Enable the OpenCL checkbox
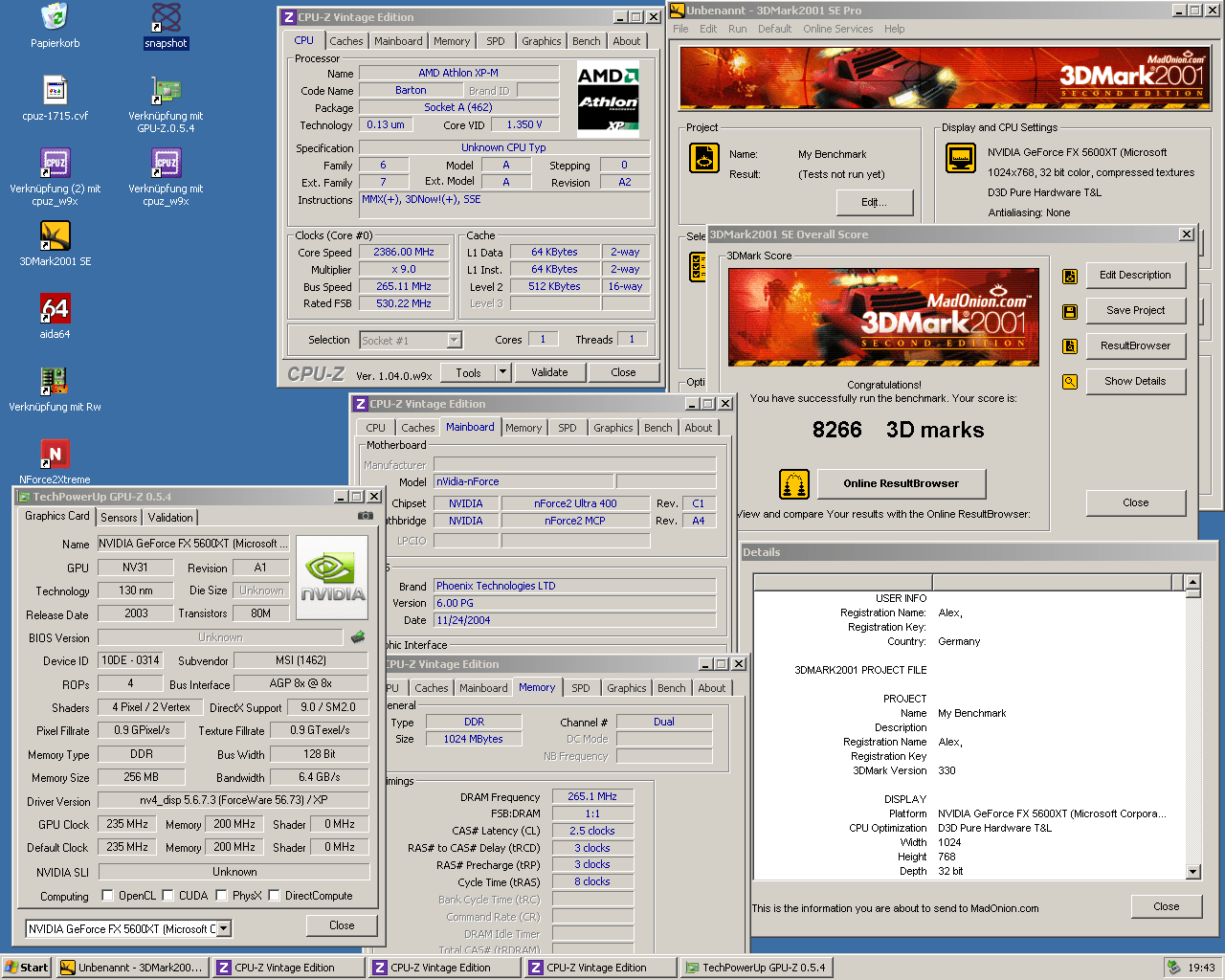 point(107,896)
